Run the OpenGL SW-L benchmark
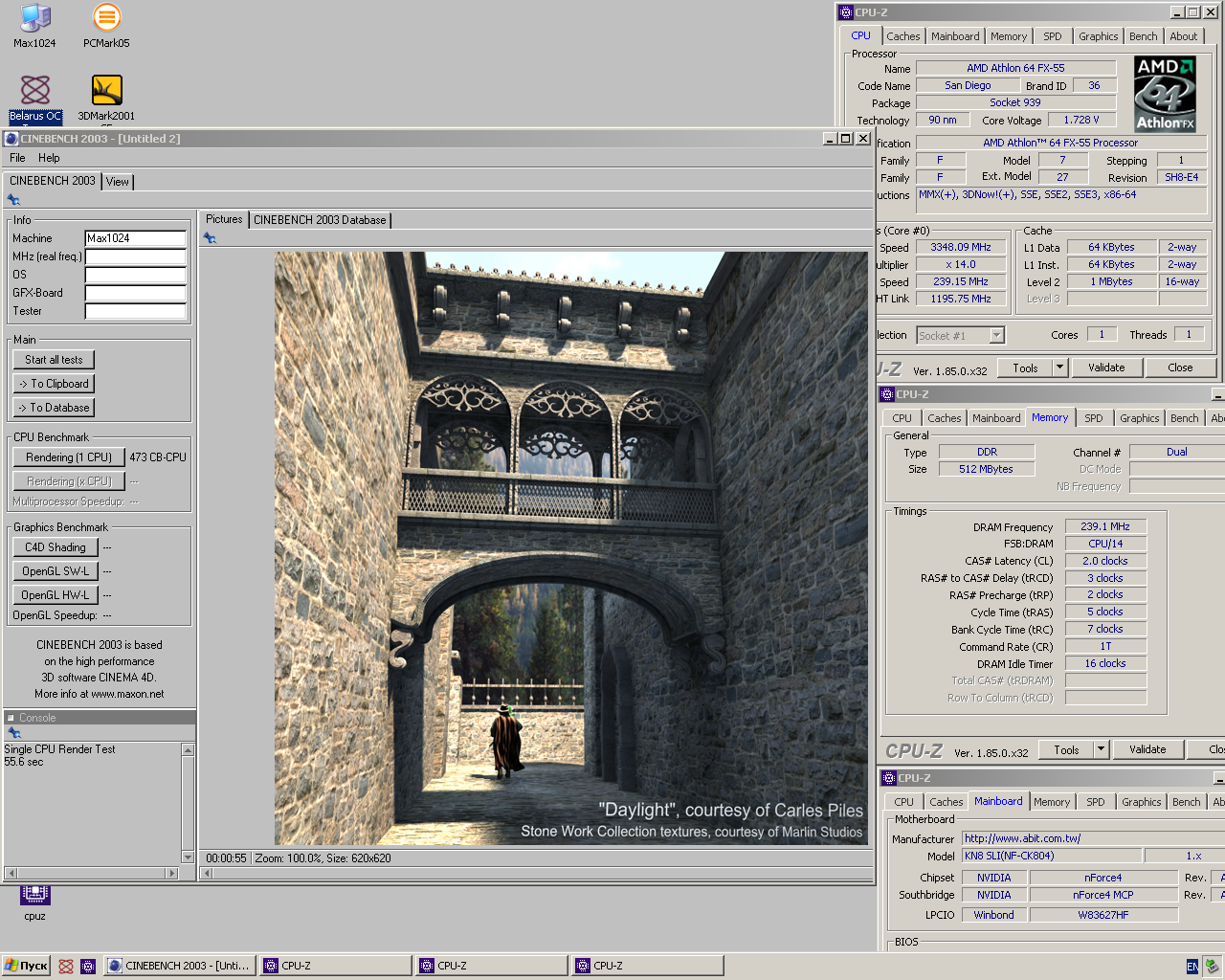This screenshot has width=1225, height=980. [x=56, y=571]
